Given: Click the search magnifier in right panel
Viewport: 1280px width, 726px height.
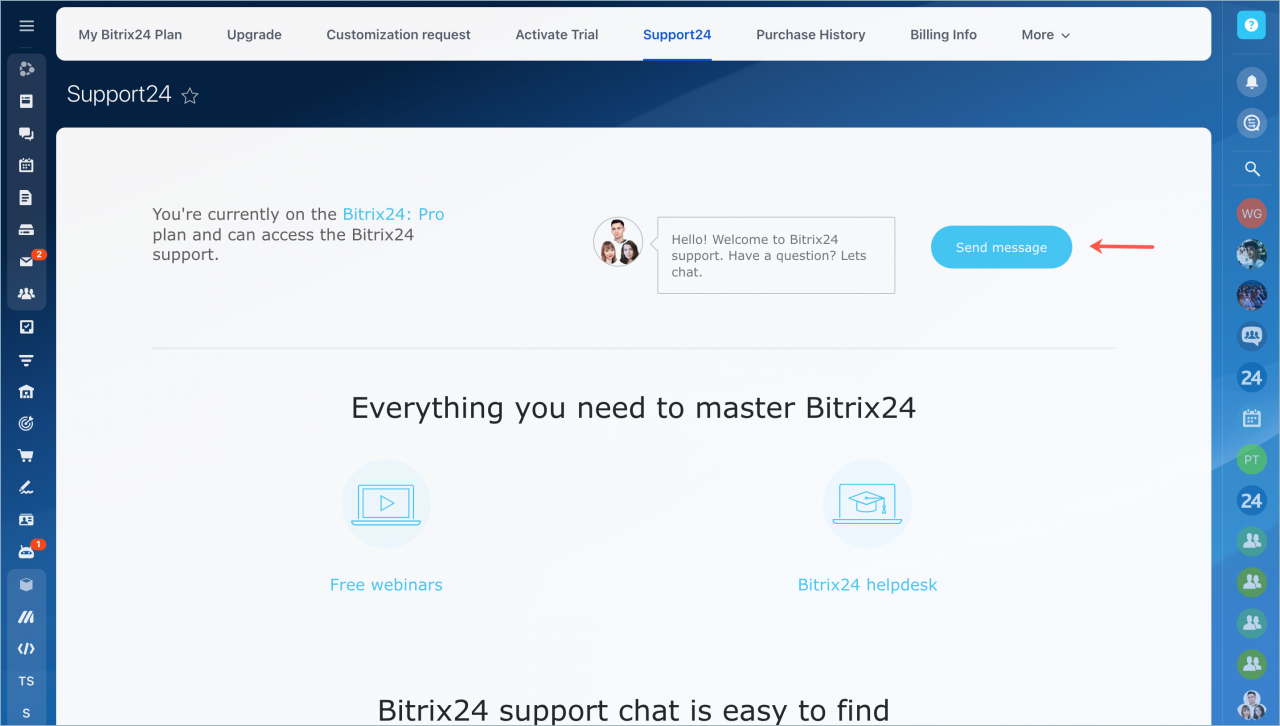Looking at the screenshot, I should 1251,170.
